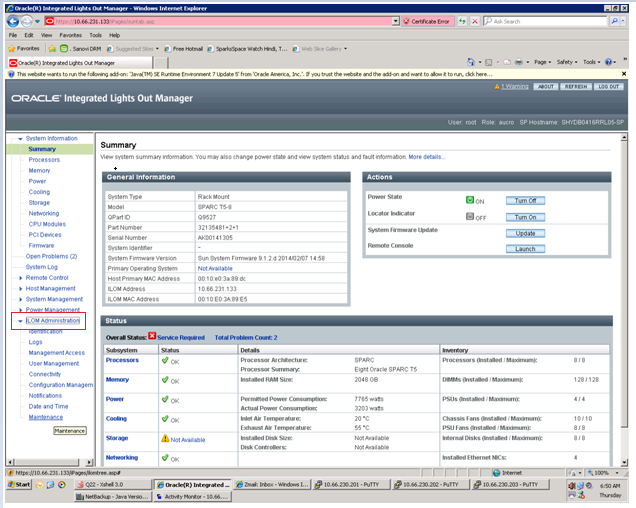Click the help question mark icon
Image resolution: width=636 pixels, height=508 pixels.
pos(608,62)
